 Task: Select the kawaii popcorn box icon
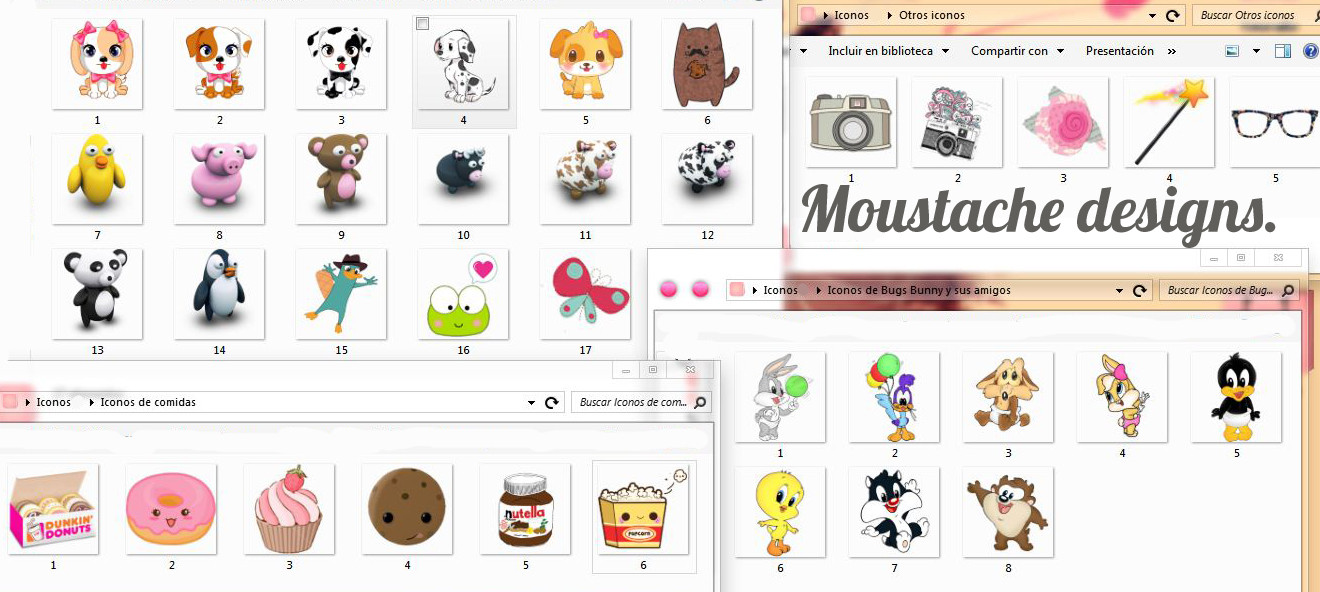[x=643, y=509]
